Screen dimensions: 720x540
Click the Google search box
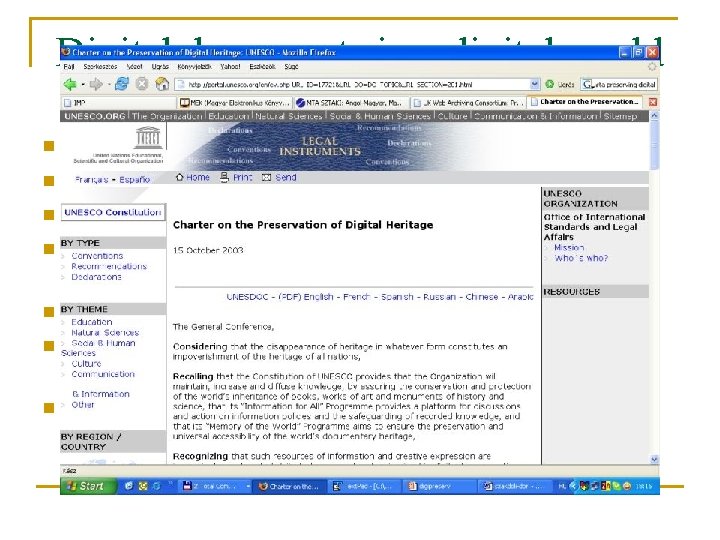pyautogui.click(x=619, y=84)
